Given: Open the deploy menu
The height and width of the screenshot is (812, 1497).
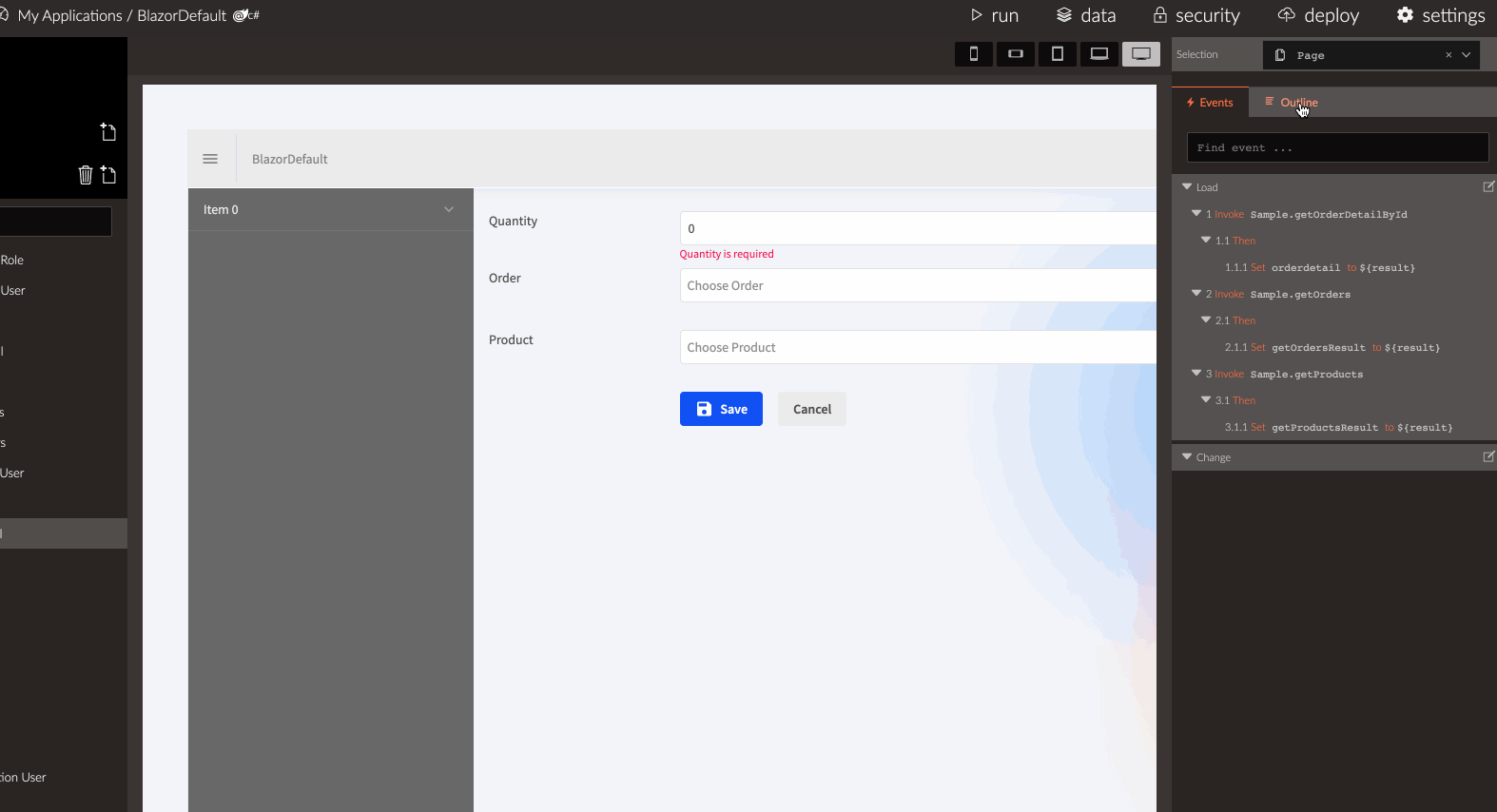Looking at the screenshot, I should [1318, 15].
